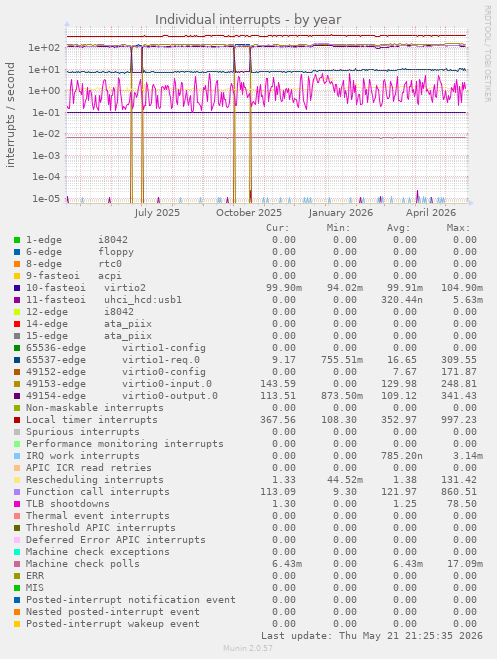Image resolution: width=497 pixels, height=659 pixels.
Task: Click the RRDTOOL / TOBI OETIKER watermark
Action: [x=487, y=54]
